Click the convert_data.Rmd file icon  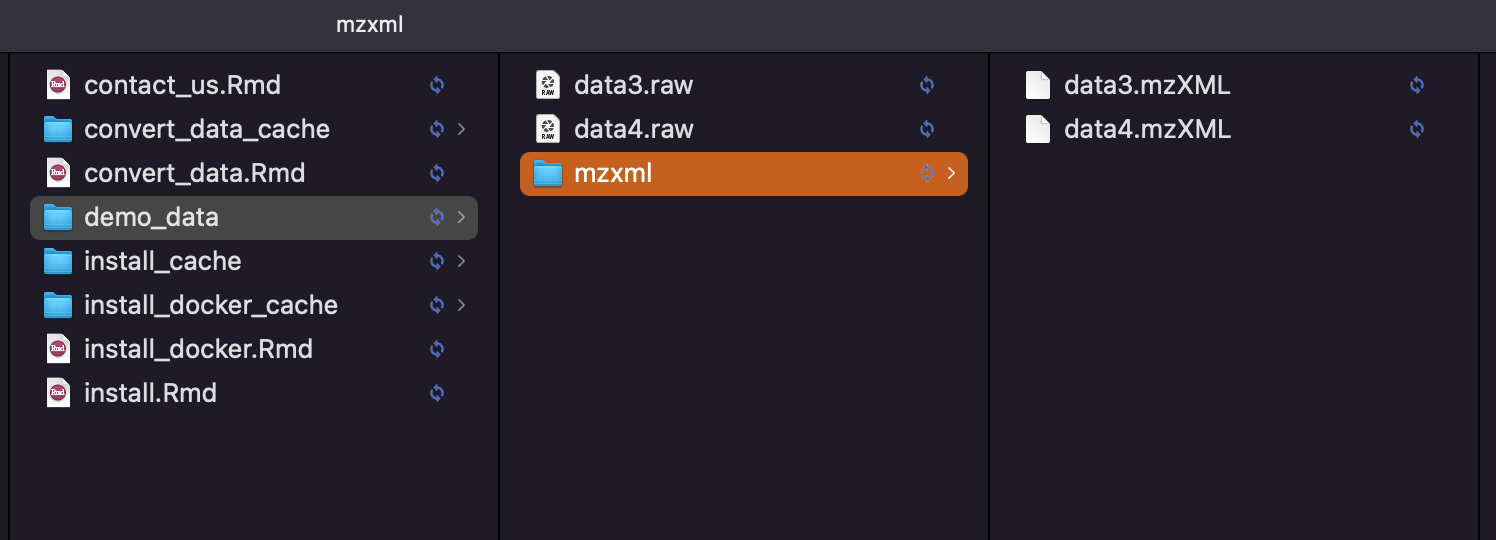tap(58, 173)
